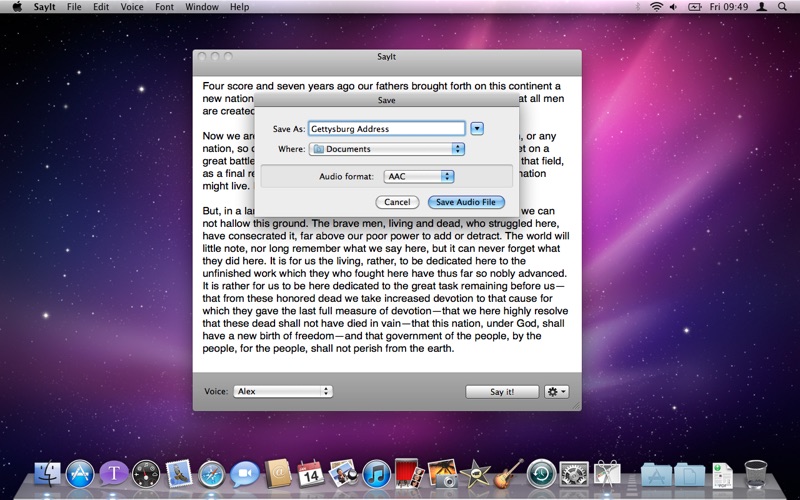Screen dimensions: 800x500
Task: Click the user account icon in menu bar
Action: pyautogui.click(x=762, y=7)
